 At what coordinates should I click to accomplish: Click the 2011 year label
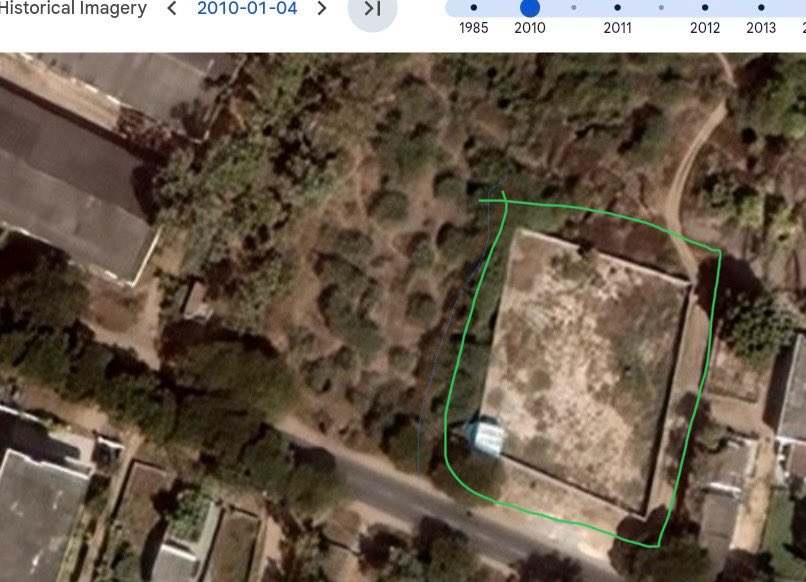617,28
